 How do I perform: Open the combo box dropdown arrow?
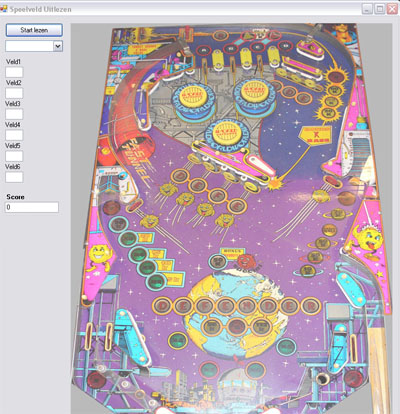tap(58, 46)
